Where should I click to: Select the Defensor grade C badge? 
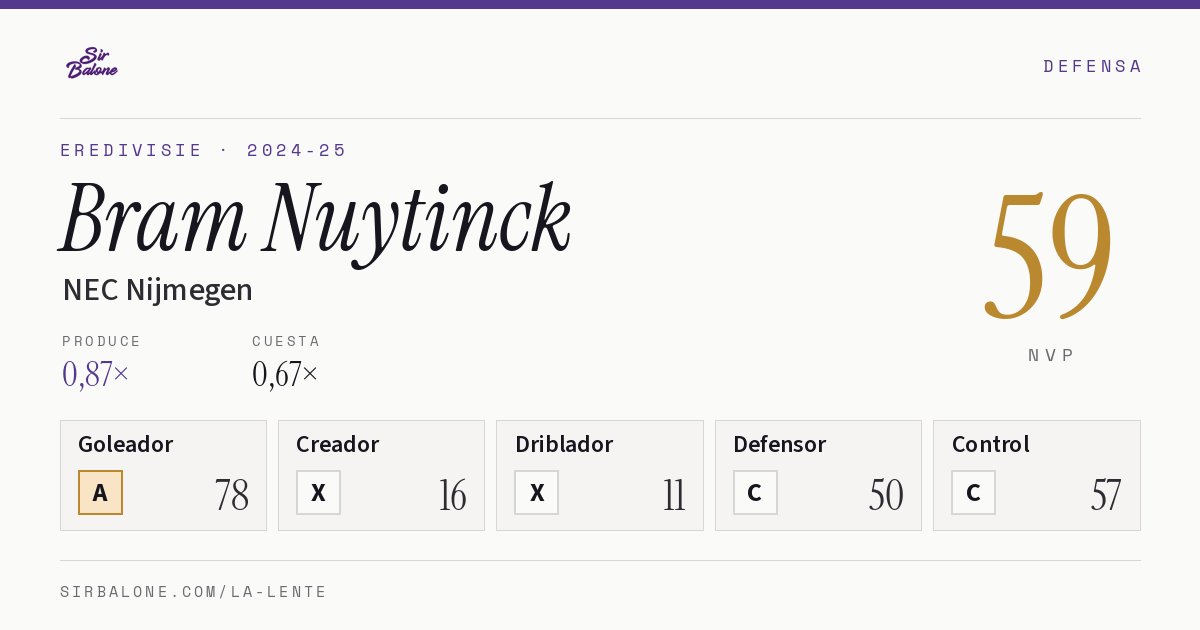755,492
